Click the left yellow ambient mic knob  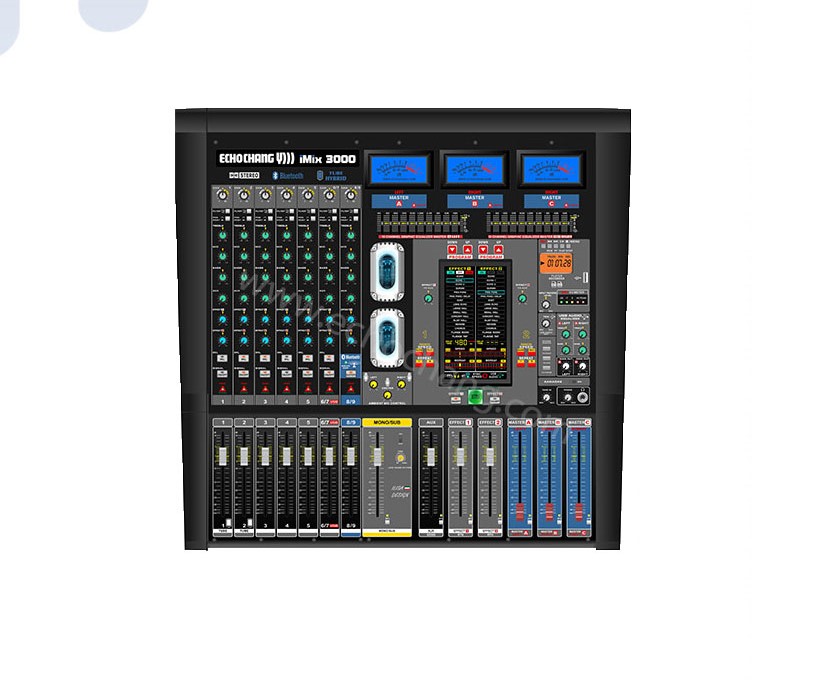click(x=373, y=384)
